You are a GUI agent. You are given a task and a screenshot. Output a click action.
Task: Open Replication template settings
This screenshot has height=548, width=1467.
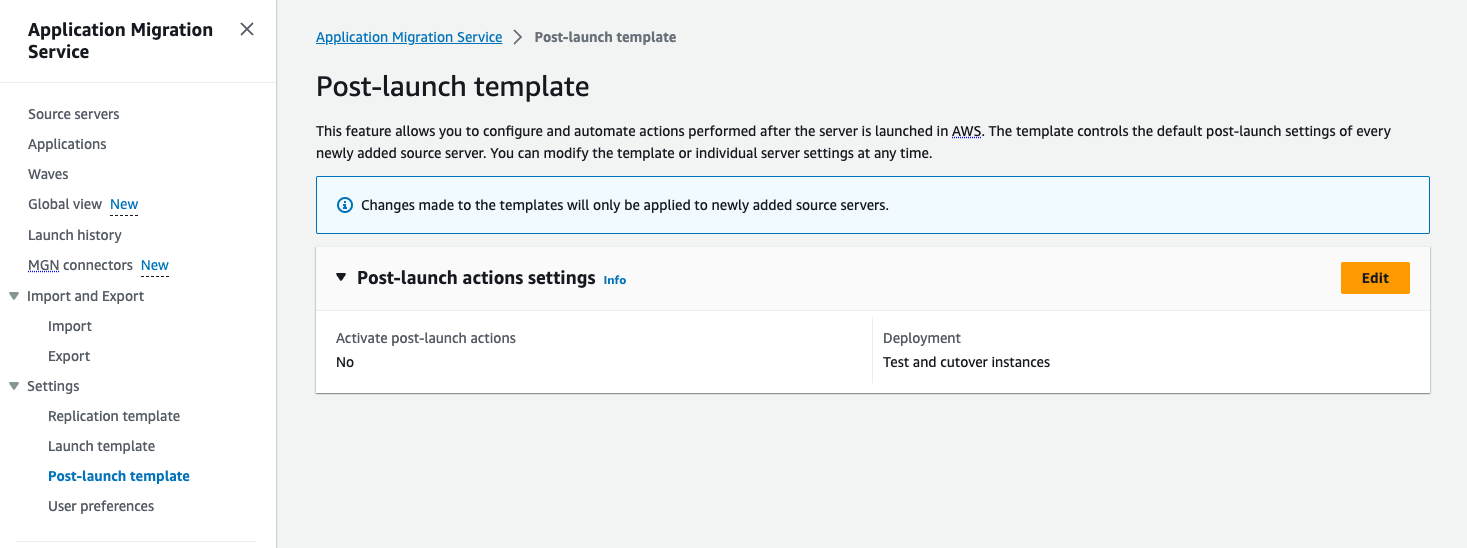click(114, 416)
